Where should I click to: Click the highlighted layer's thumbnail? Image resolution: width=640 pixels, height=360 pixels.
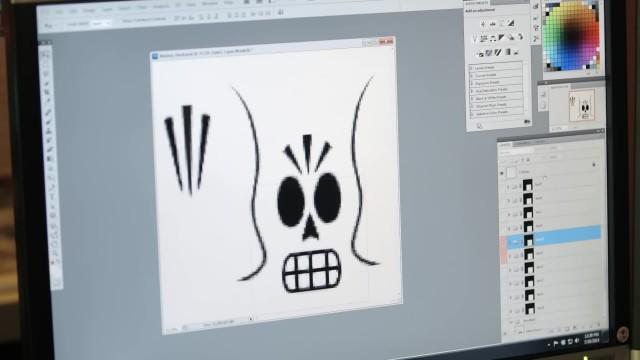[x=529, y=240]
